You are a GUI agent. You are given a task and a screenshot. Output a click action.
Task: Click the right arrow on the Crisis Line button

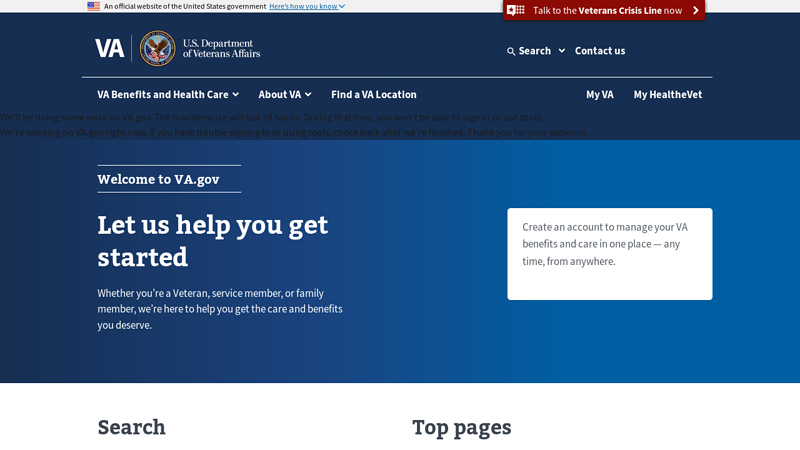[x=696, y=10]
